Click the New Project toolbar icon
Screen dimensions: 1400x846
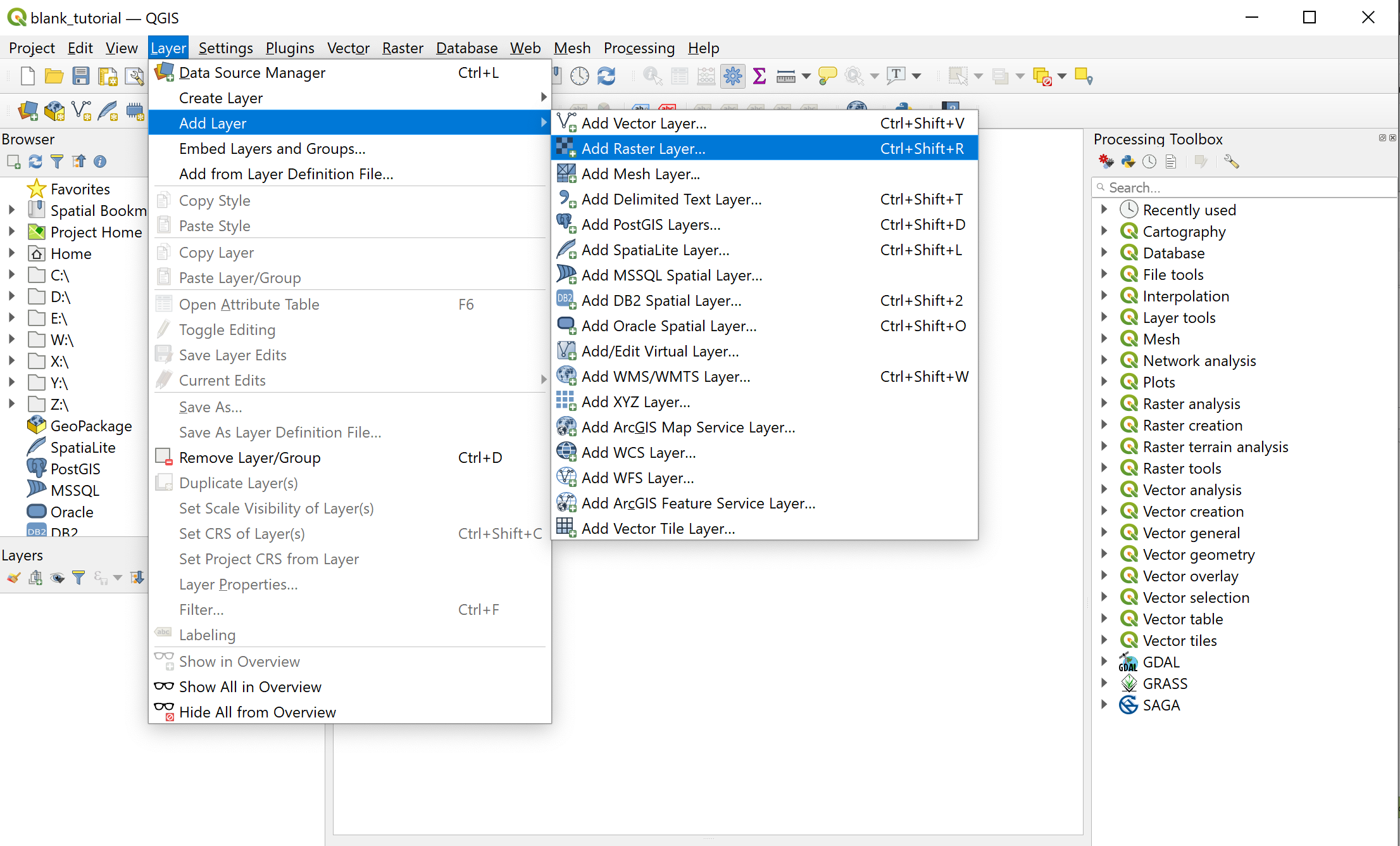coord(27,77)
